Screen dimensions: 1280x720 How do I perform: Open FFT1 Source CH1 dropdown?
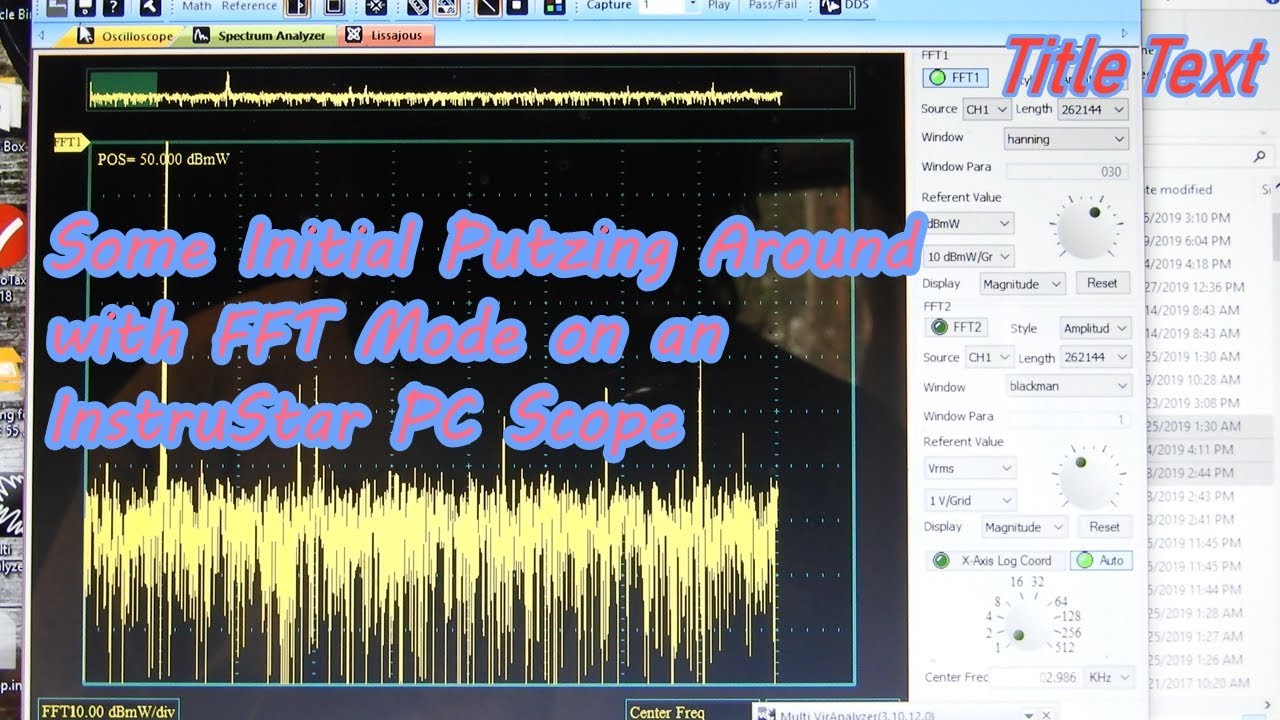[986, 109]
